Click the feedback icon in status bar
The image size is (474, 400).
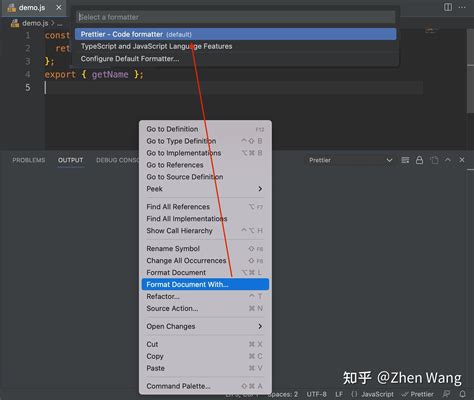[x=447, y=394]
